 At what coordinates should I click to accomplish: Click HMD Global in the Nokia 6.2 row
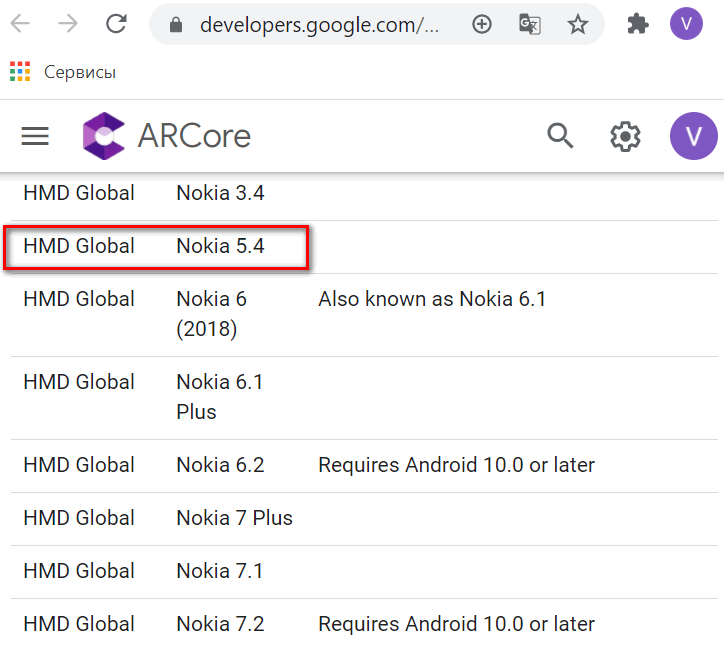pyautogui.click(x=79, y=465)
